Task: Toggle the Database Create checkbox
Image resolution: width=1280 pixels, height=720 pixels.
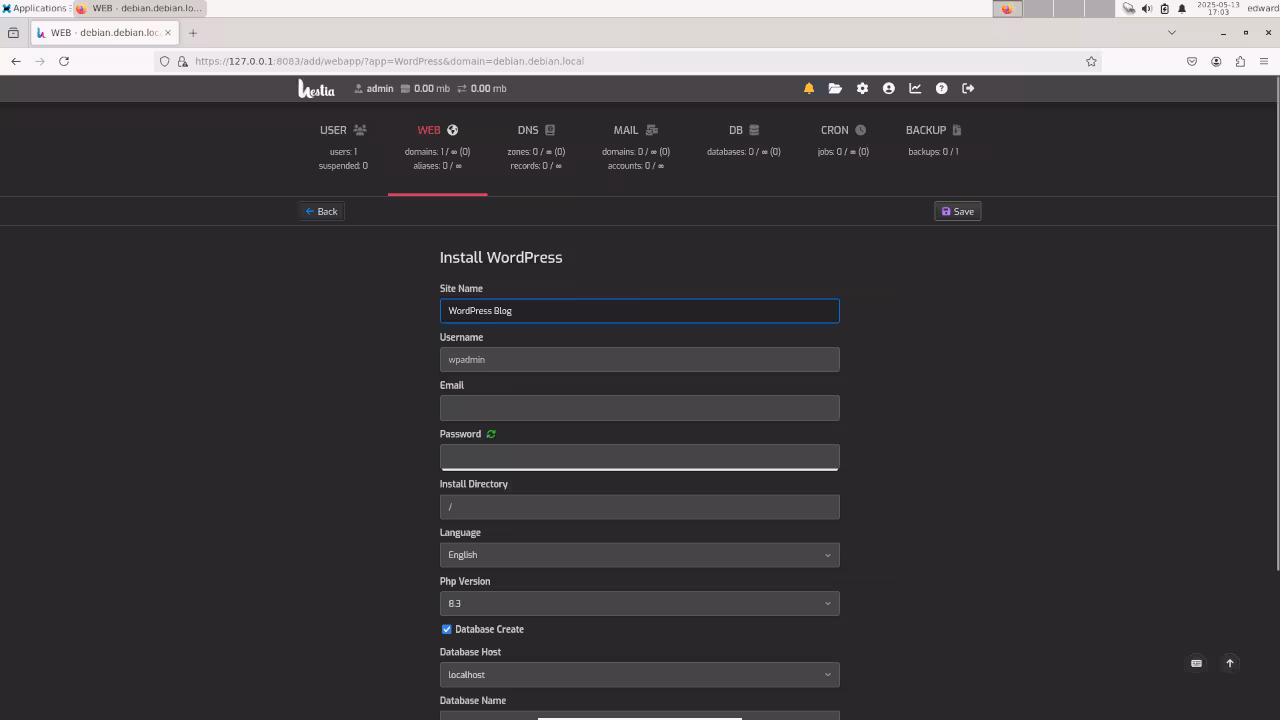Action: (447, 629)
